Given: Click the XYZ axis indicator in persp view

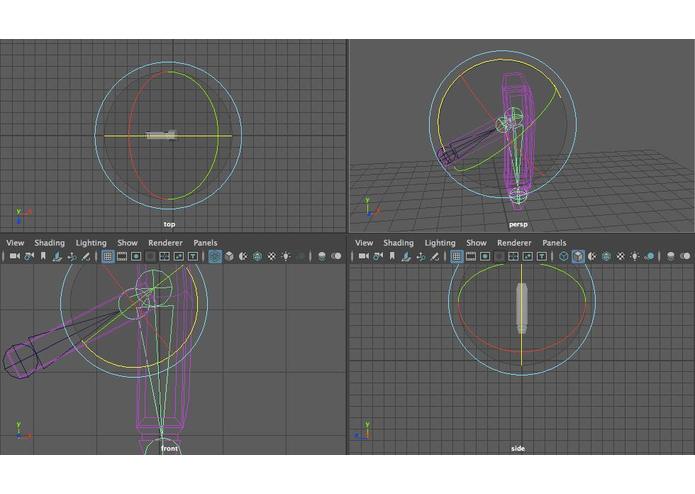Looking at the screenshot, I should point(371,207).
